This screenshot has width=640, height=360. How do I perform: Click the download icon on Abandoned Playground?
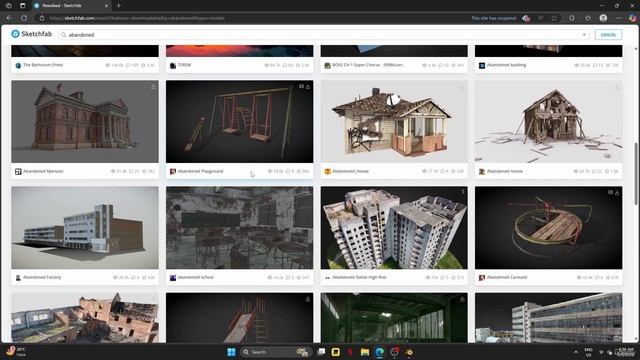tap(308, 87)
